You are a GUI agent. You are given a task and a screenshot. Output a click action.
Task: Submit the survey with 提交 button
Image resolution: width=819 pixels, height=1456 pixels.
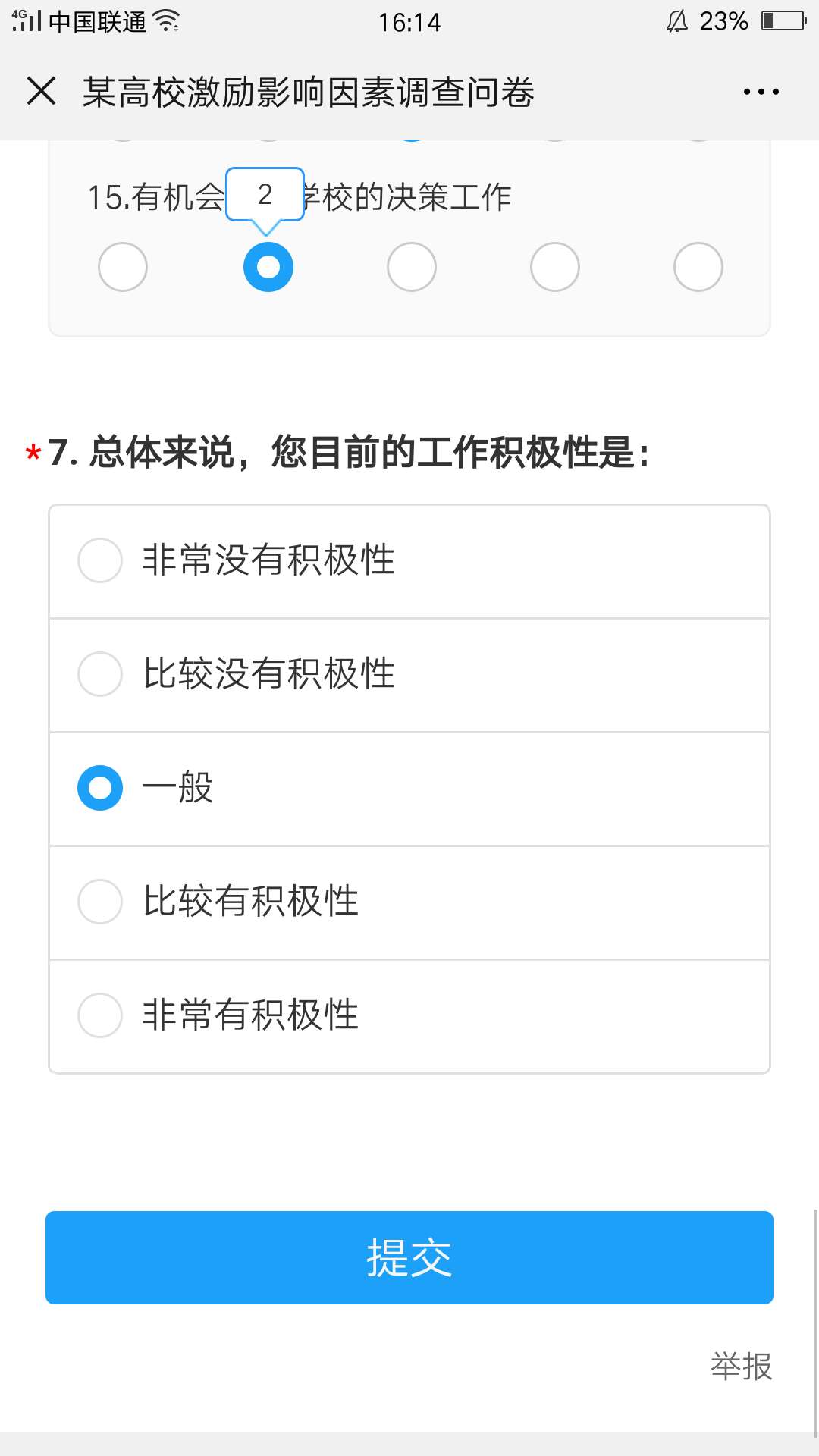[x=409, y=1257]
